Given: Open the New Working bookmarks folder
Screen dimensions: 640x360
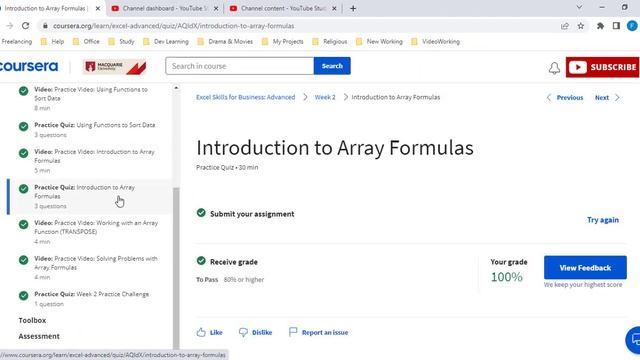Looking at the screenshot, I should tap(380, 42).
